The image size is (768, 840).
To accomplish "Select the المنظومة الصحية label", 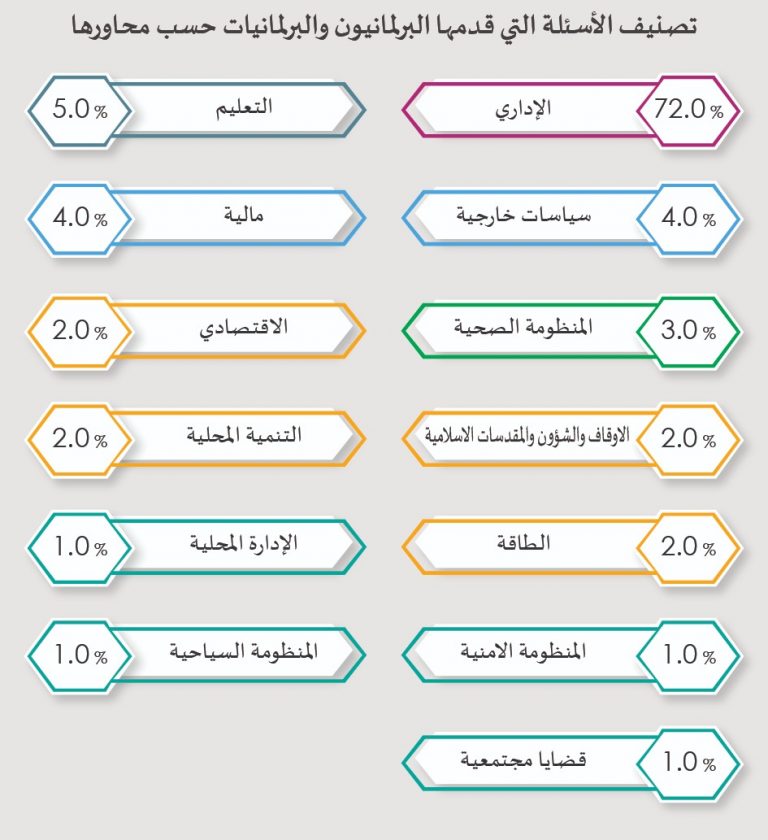I will pos(521,328).
